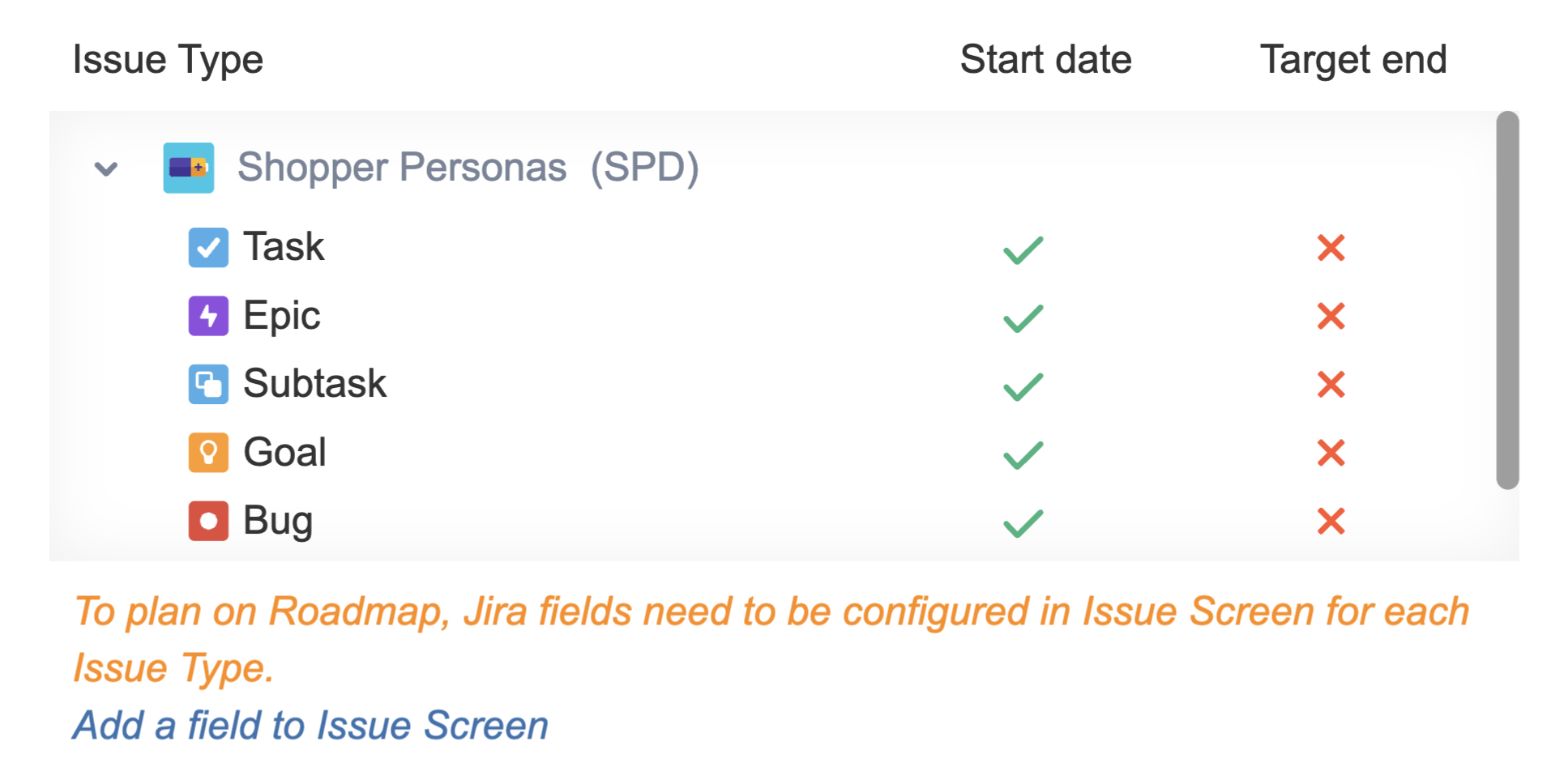Click the red Target end cross for Task

[1331, 248]
